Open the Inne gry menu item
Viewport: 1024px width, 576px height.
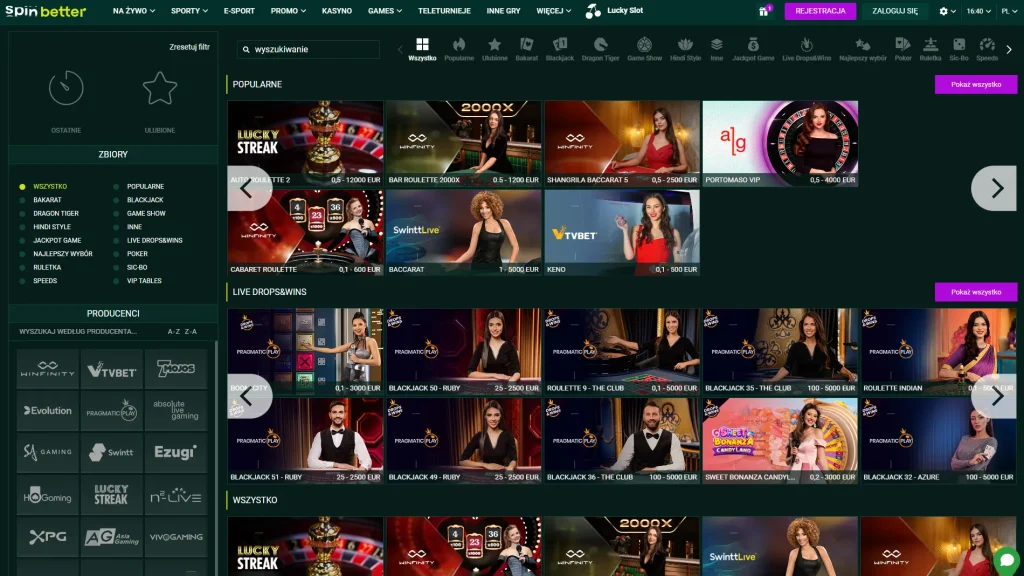click(x=504, y=11)
